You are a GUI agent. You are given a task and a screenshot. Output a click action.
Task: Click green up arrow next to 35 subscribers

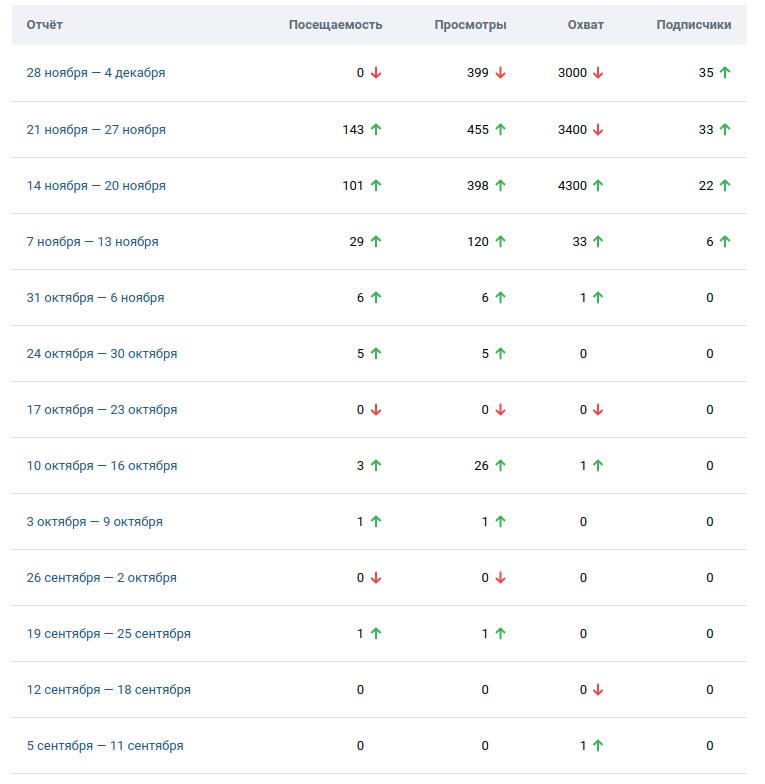(x=725, y=73)
